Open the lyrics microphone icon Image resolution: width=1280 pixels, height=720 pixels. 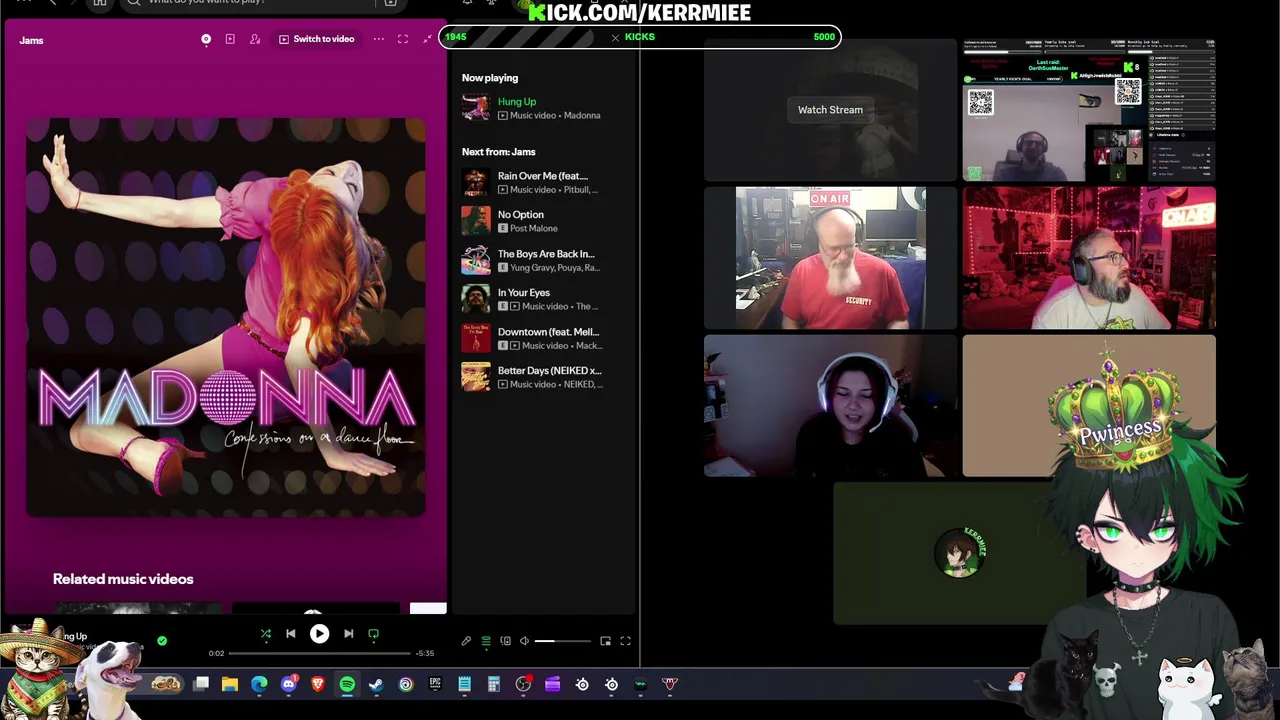[x=466, y=641]
